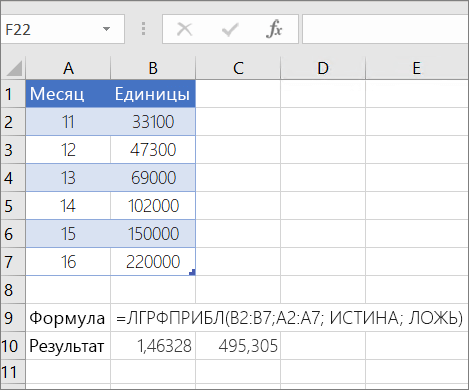Select column D header
Viewport: 469px width, 390px height.
[x=323, y=68]
